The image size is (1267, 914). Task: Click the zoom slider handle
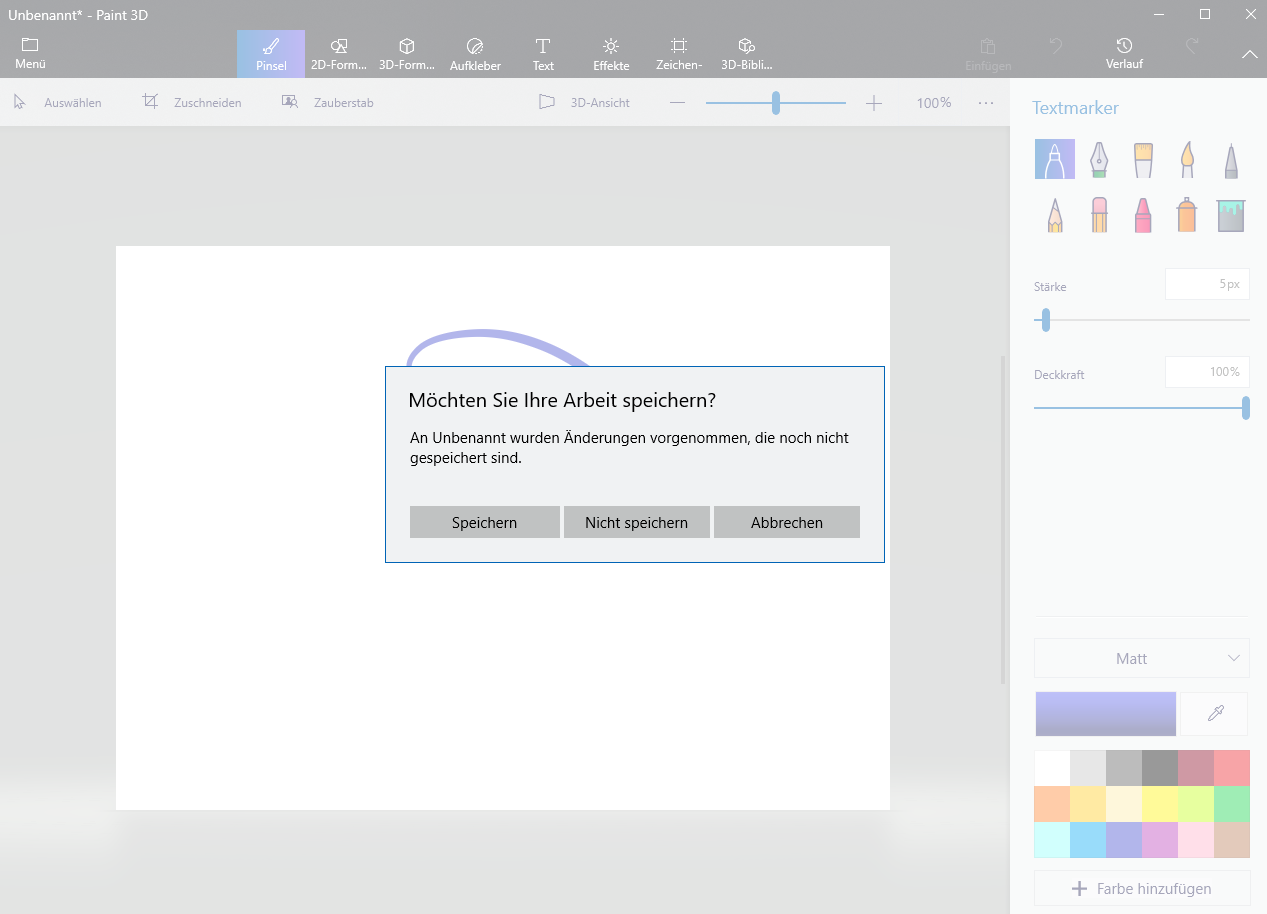pyautogui.click(x=775, y=102)
